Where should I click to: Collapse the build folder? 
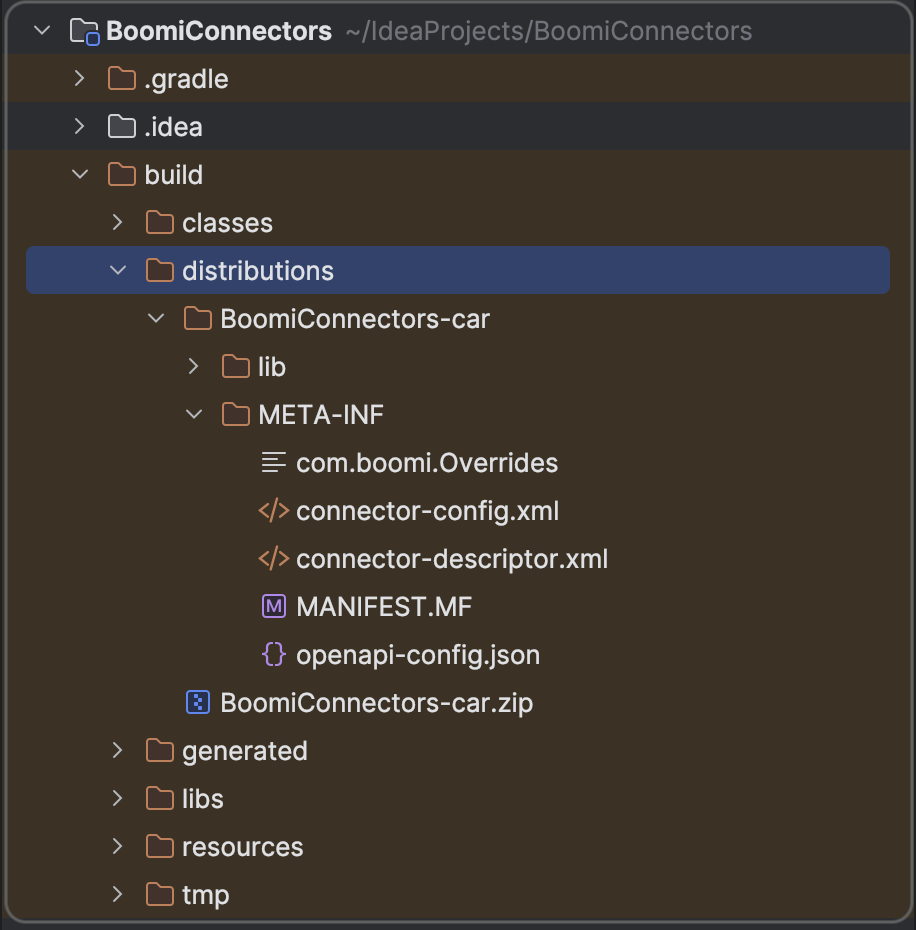(x=79, y=174)
